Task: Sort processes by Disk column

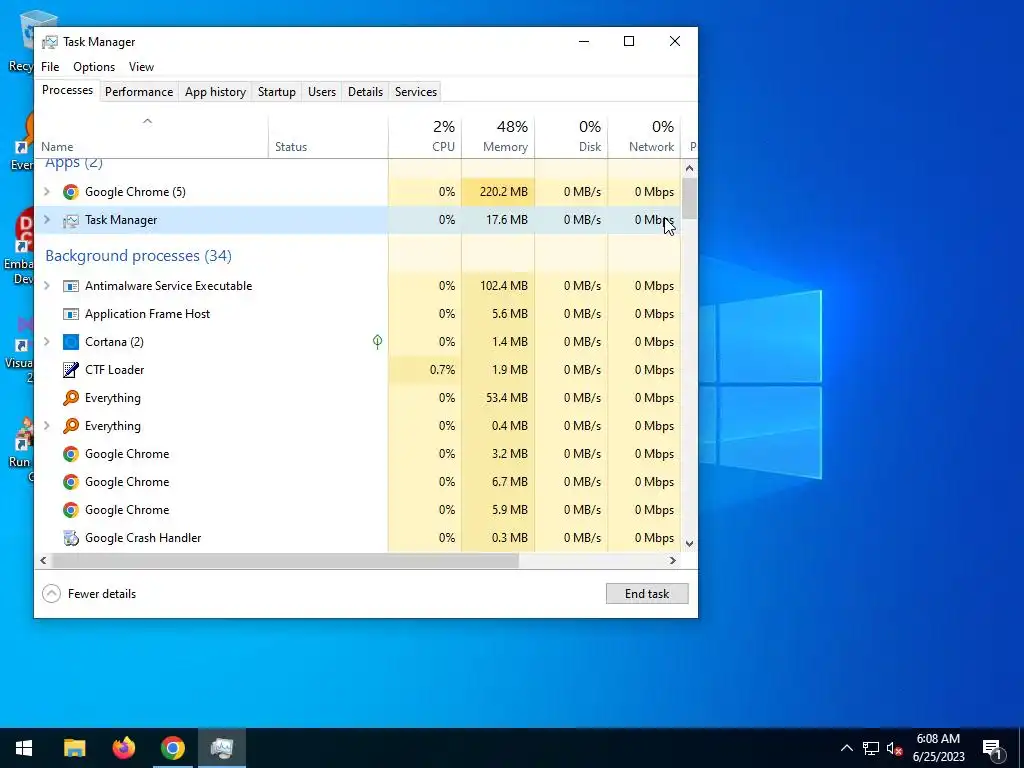Action: (571, 136)
